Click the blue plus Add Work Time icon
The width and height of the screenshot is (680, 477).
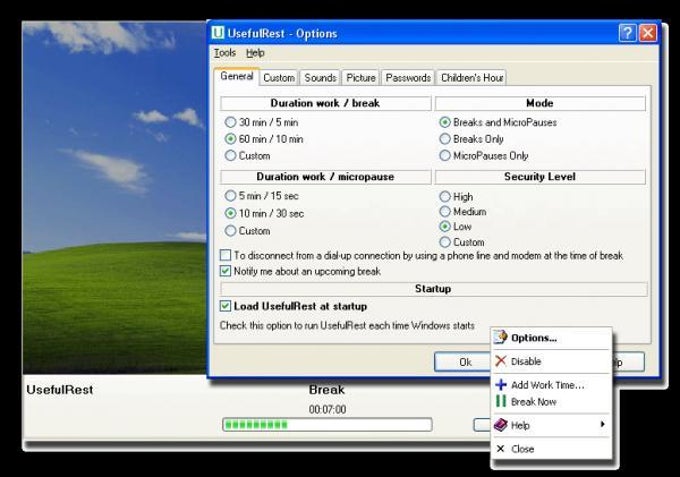[x=501, y=384]
